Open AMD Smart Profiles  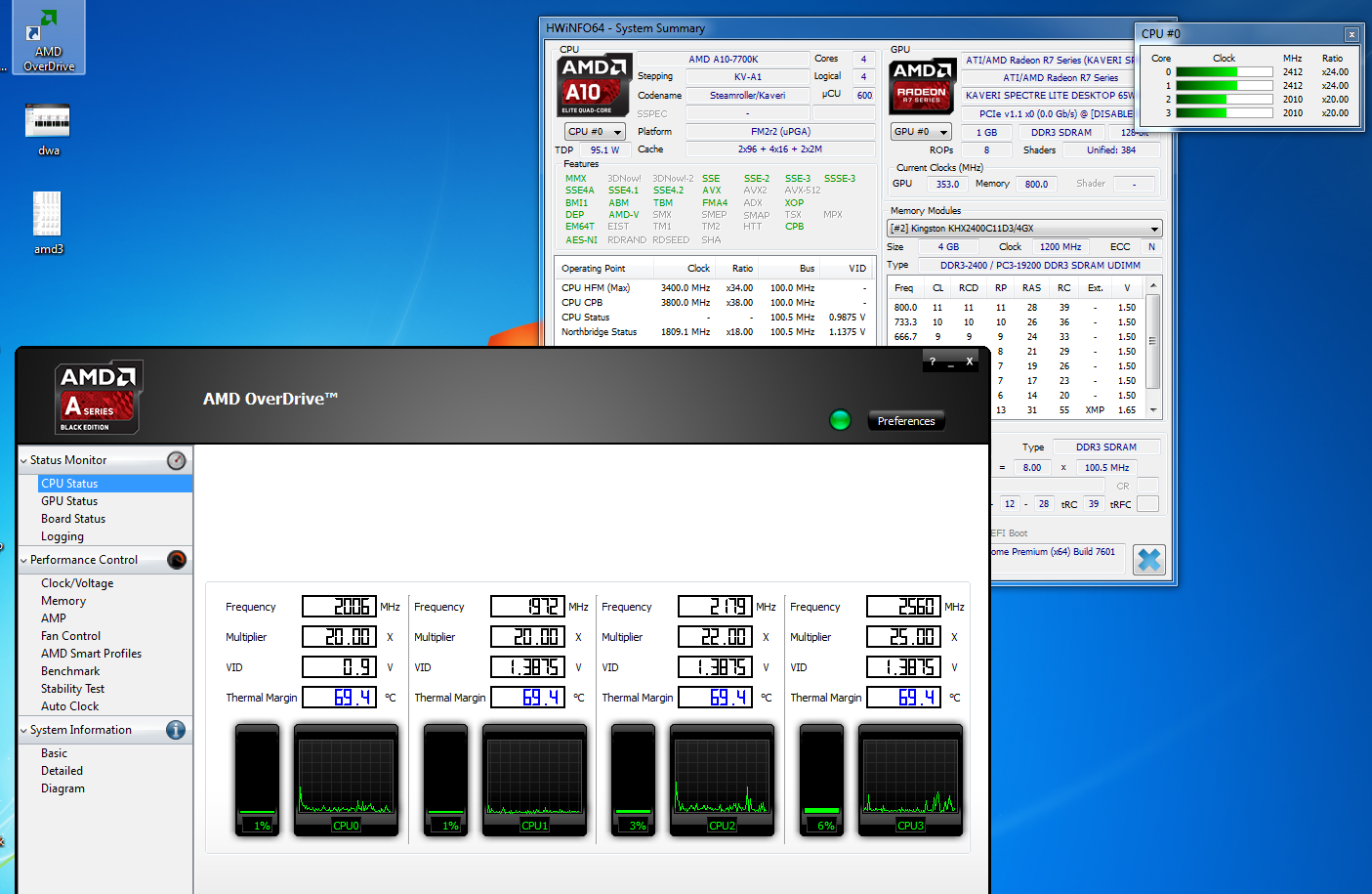click(91, 654)
